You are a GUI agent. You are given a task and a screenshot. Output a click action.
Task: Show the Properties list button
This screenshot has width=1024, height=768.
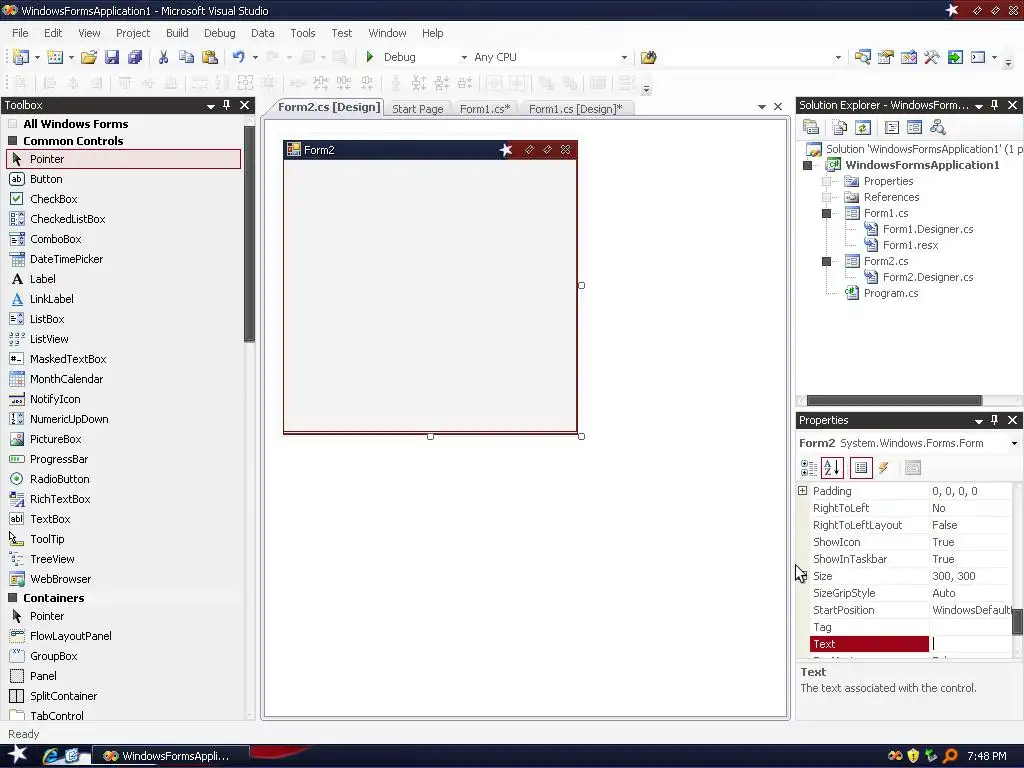(861, 468)
